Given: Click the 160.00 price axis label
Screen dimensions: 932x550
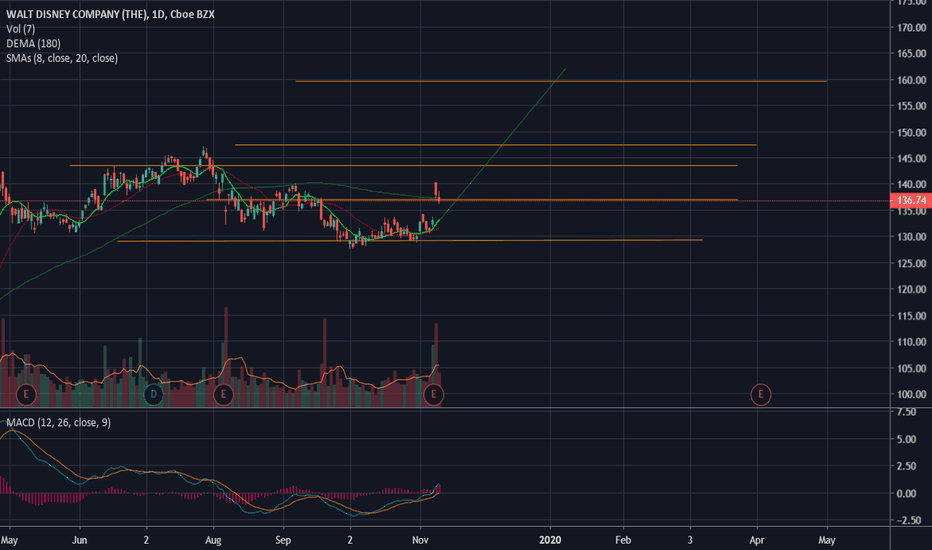Looking at the screenshot, I should [912, 80].
